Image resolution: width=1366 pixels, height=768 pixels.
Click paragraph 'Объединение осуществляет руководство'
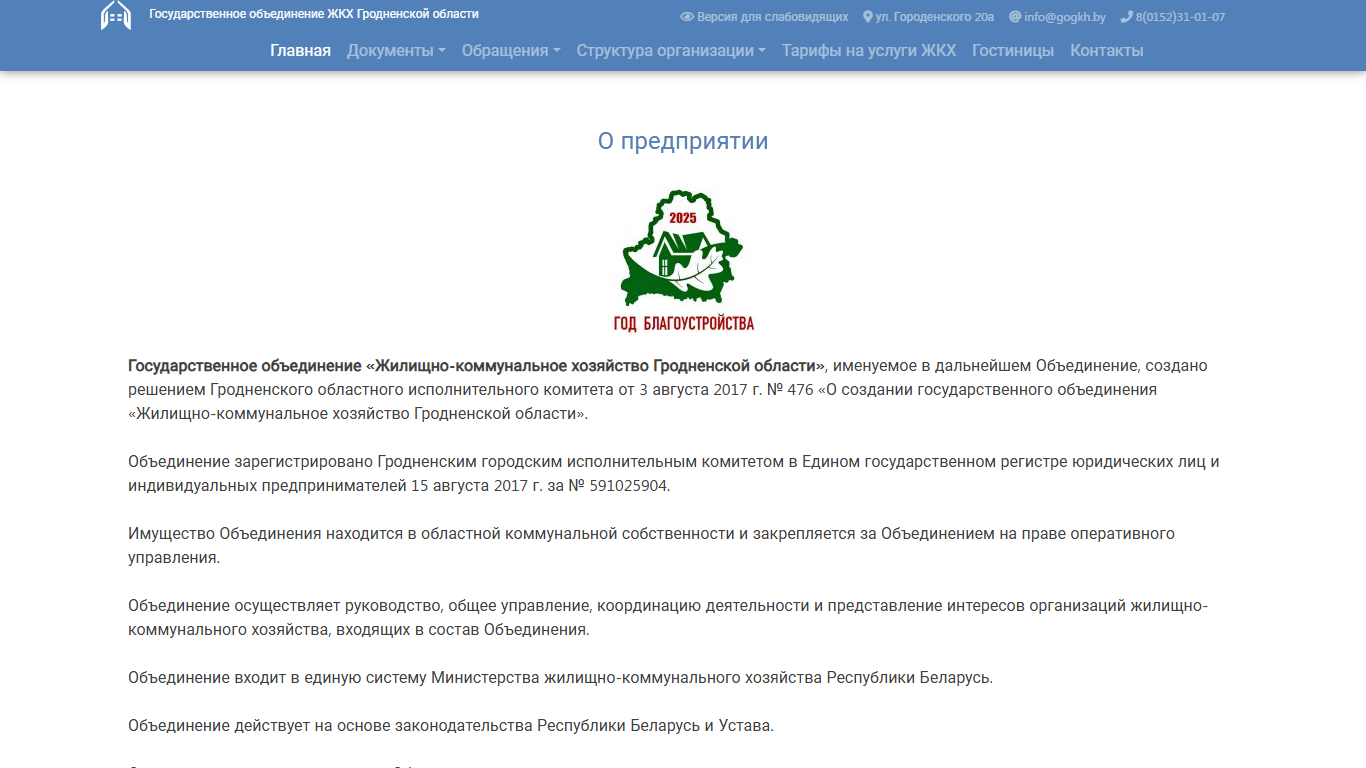[668, 618]
